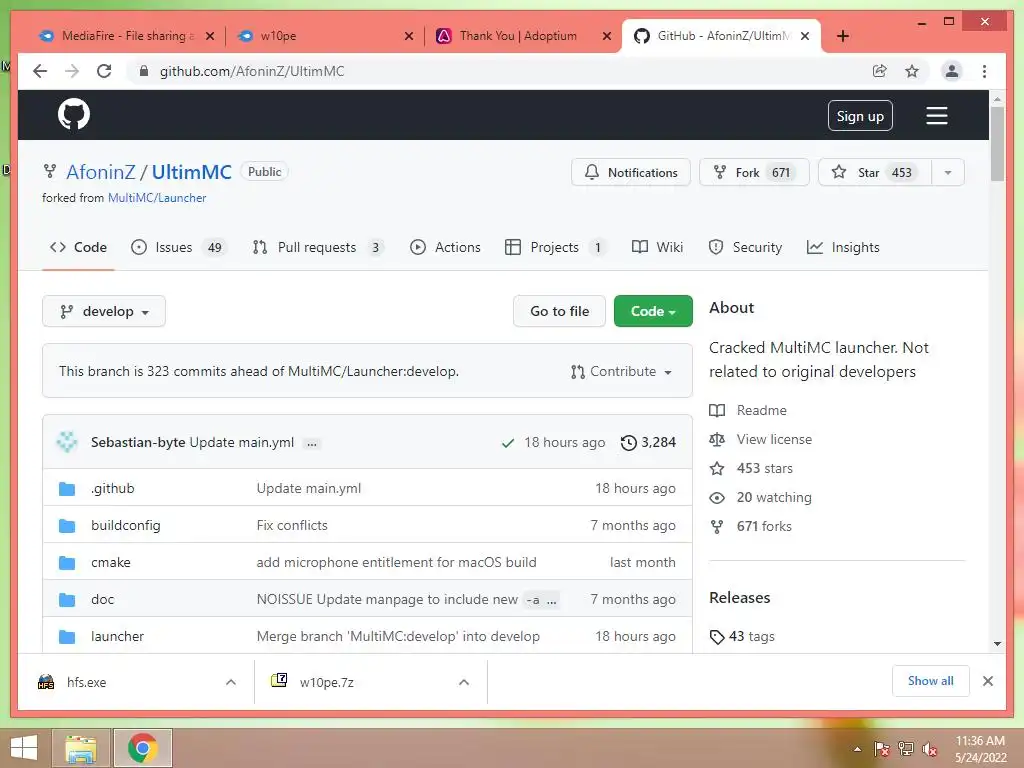This screenshot has height=768, width=1024.
Task: Open the Fix conflicts commit message
Action: point(292,526)
